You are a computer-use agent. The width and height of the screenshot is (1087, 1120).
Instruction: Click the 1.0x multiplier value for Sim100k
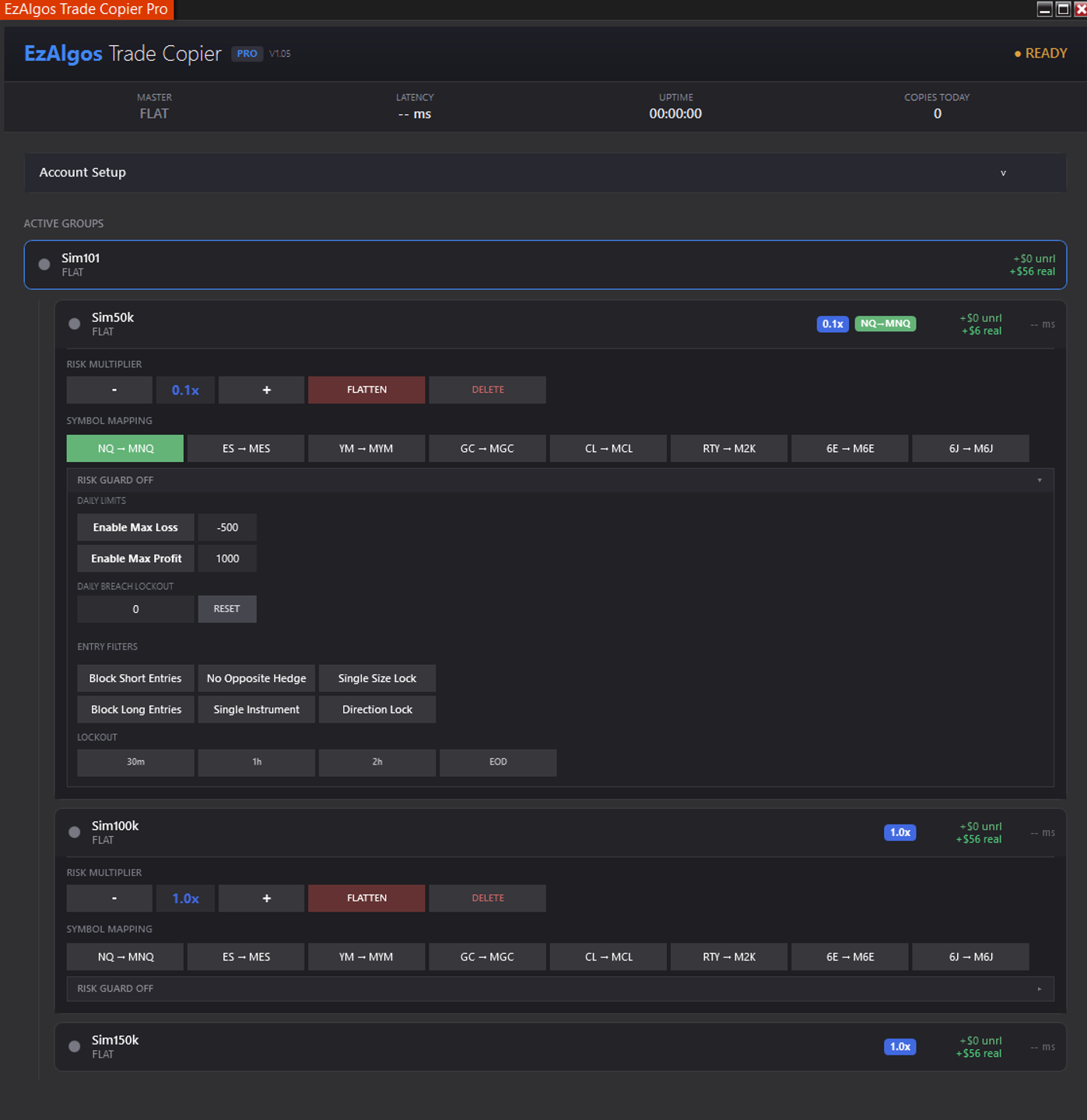[185, 898]
